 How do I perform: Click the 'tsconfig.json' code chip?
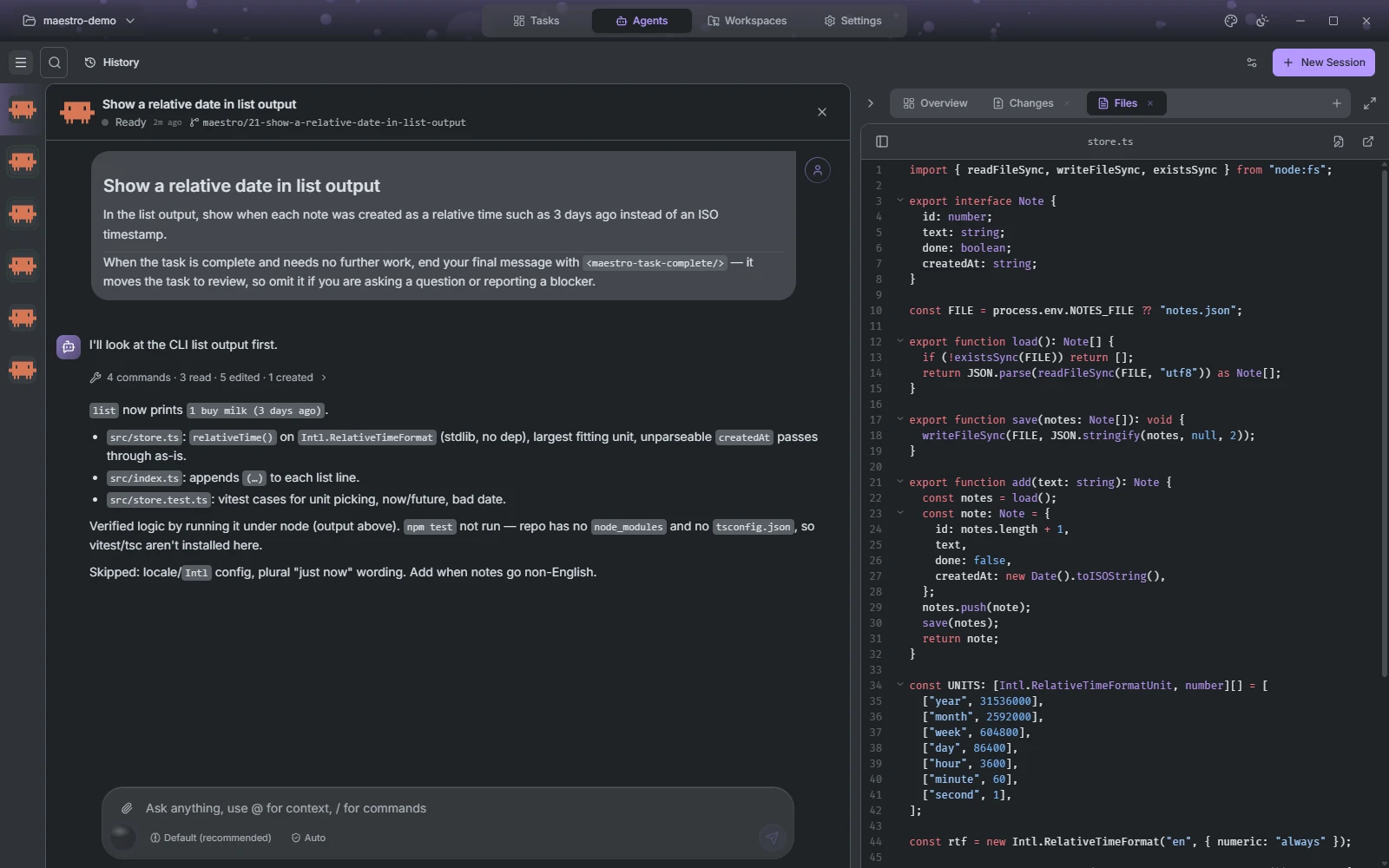coord(754,527)
